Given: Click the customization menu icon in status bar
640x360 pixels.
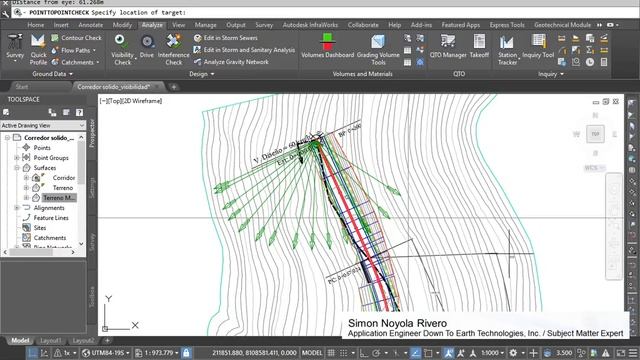Looking at the screenshot, I should pos(633,353).
